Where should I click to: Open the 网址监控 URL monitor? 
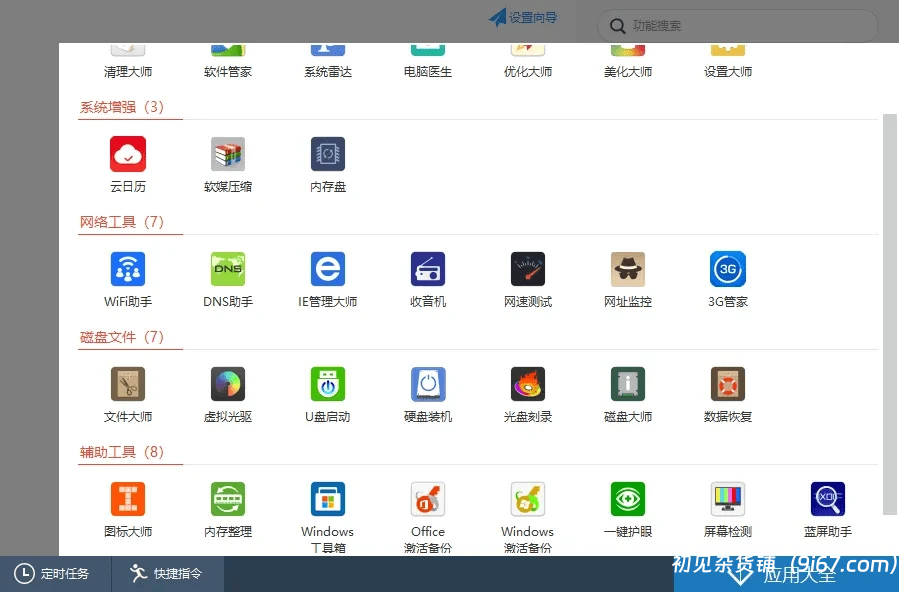627,278
